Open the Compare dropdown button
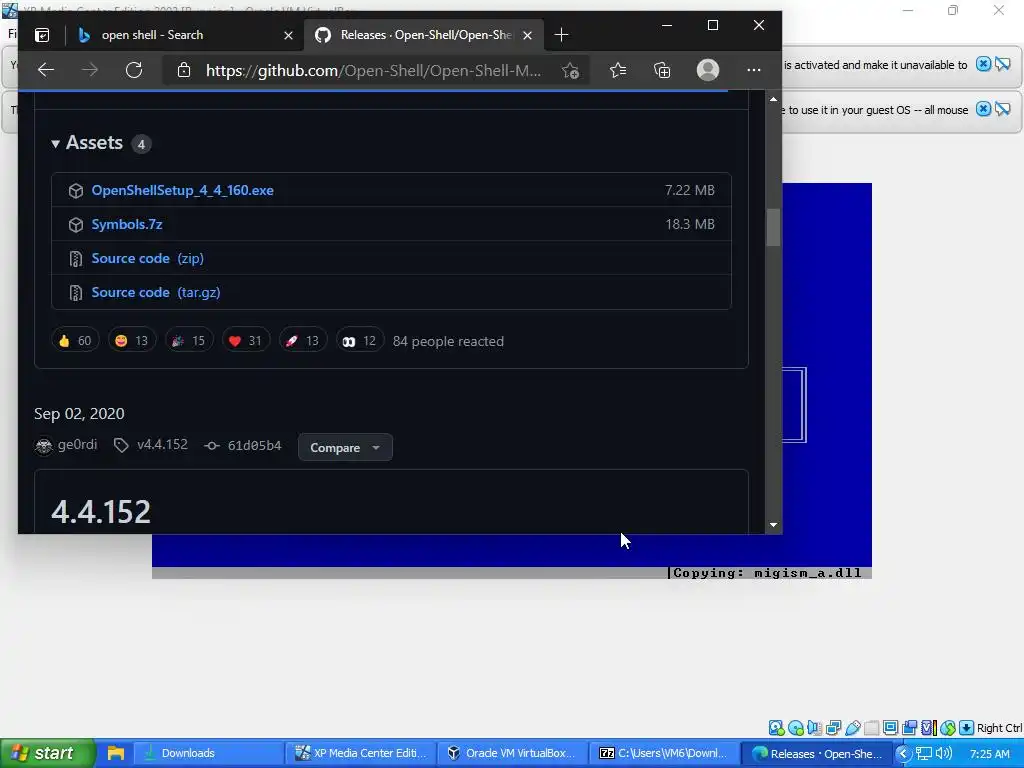 coord(345,447)
